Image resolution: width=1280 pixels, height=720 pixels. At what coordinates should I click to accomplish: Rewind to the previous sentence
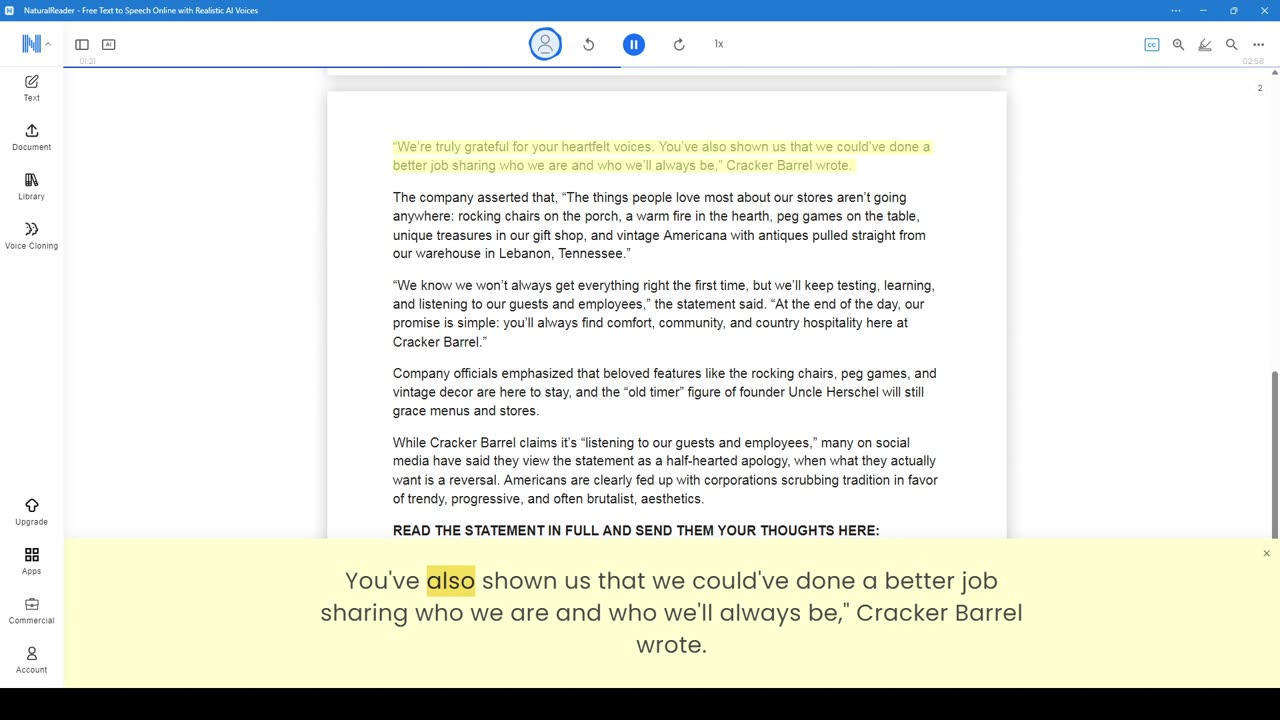tap(589, 44)
